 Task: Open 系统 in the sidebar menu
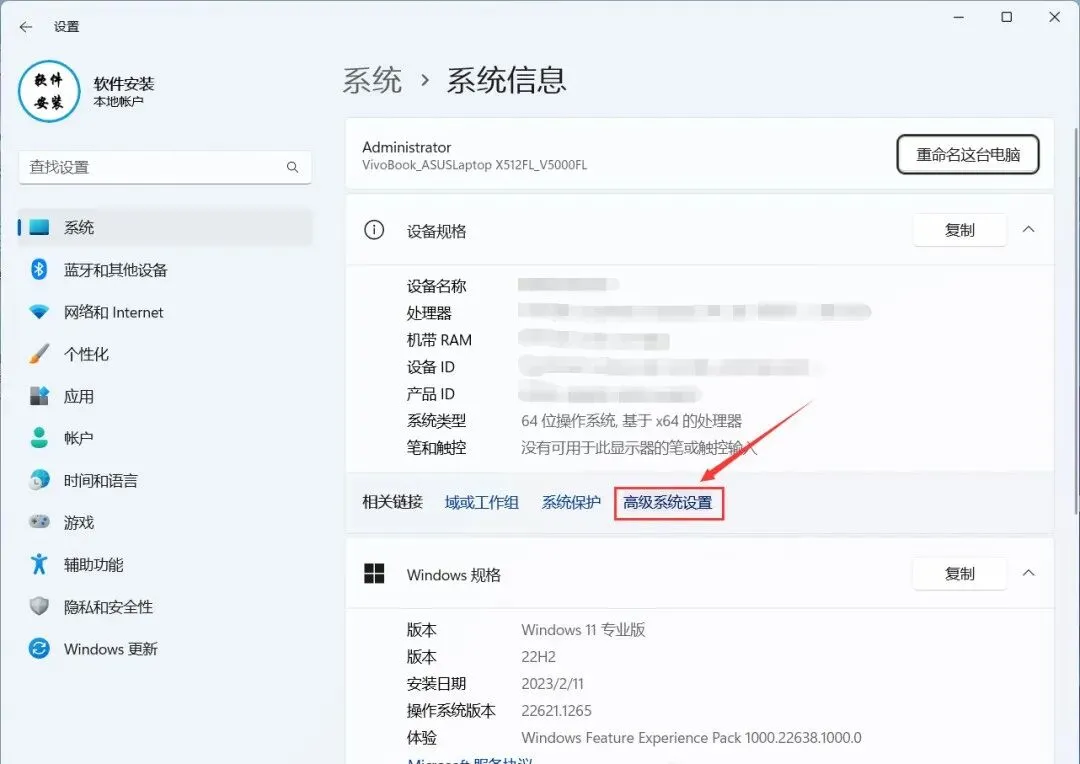[165, 227]
